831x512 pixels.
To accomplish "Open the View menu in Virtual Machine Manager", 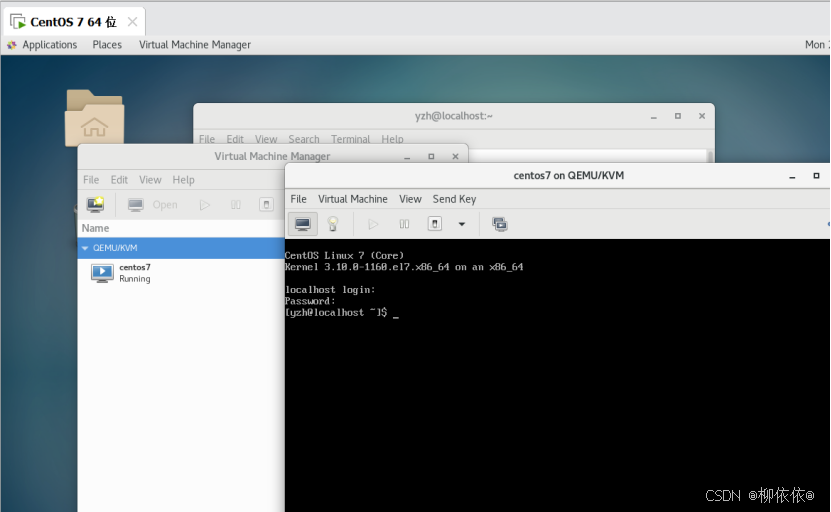I will click(150, 180).
